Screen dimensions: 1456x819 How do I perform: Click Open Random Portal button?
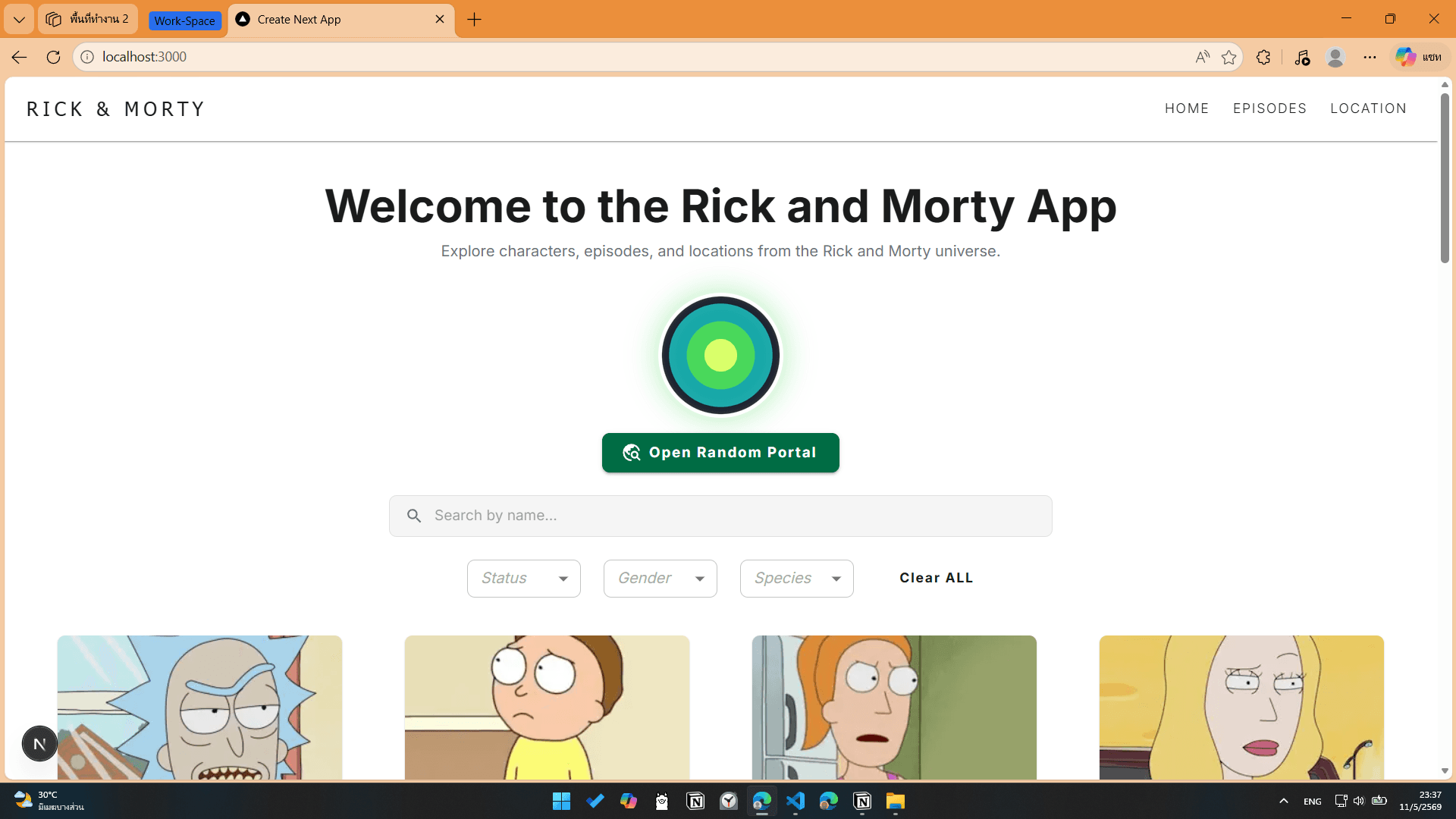pos(720,453)
